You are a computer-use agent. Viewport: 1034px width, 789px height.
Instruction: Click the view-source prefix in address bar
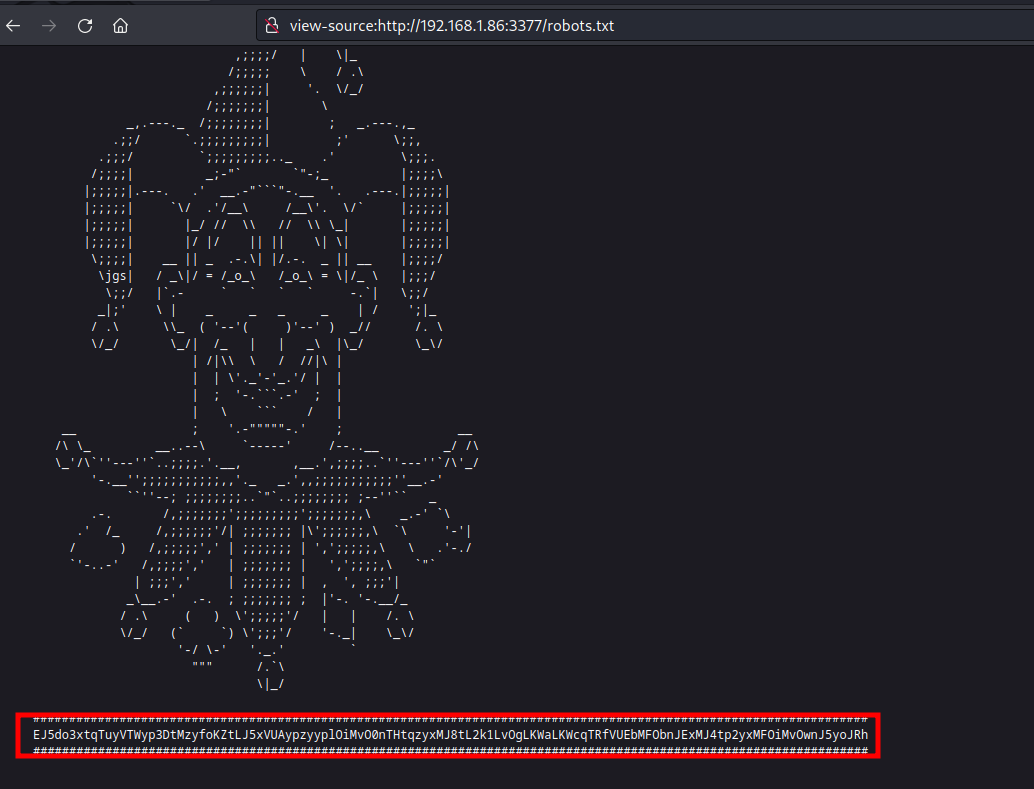pyautogui.click(x=331, y=26)
